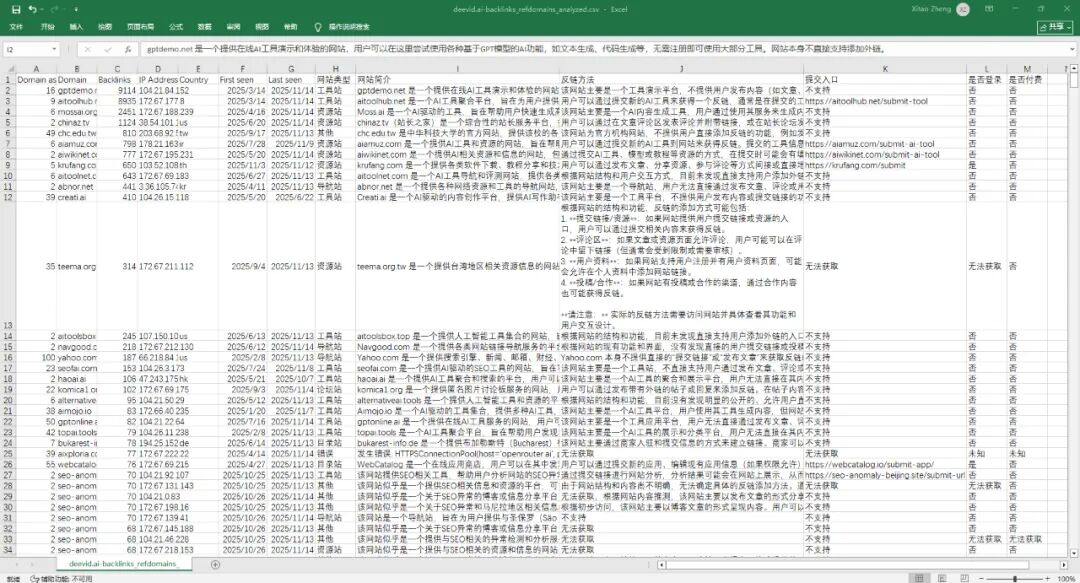Click the Cancel (X) formula bar icon

87,50
